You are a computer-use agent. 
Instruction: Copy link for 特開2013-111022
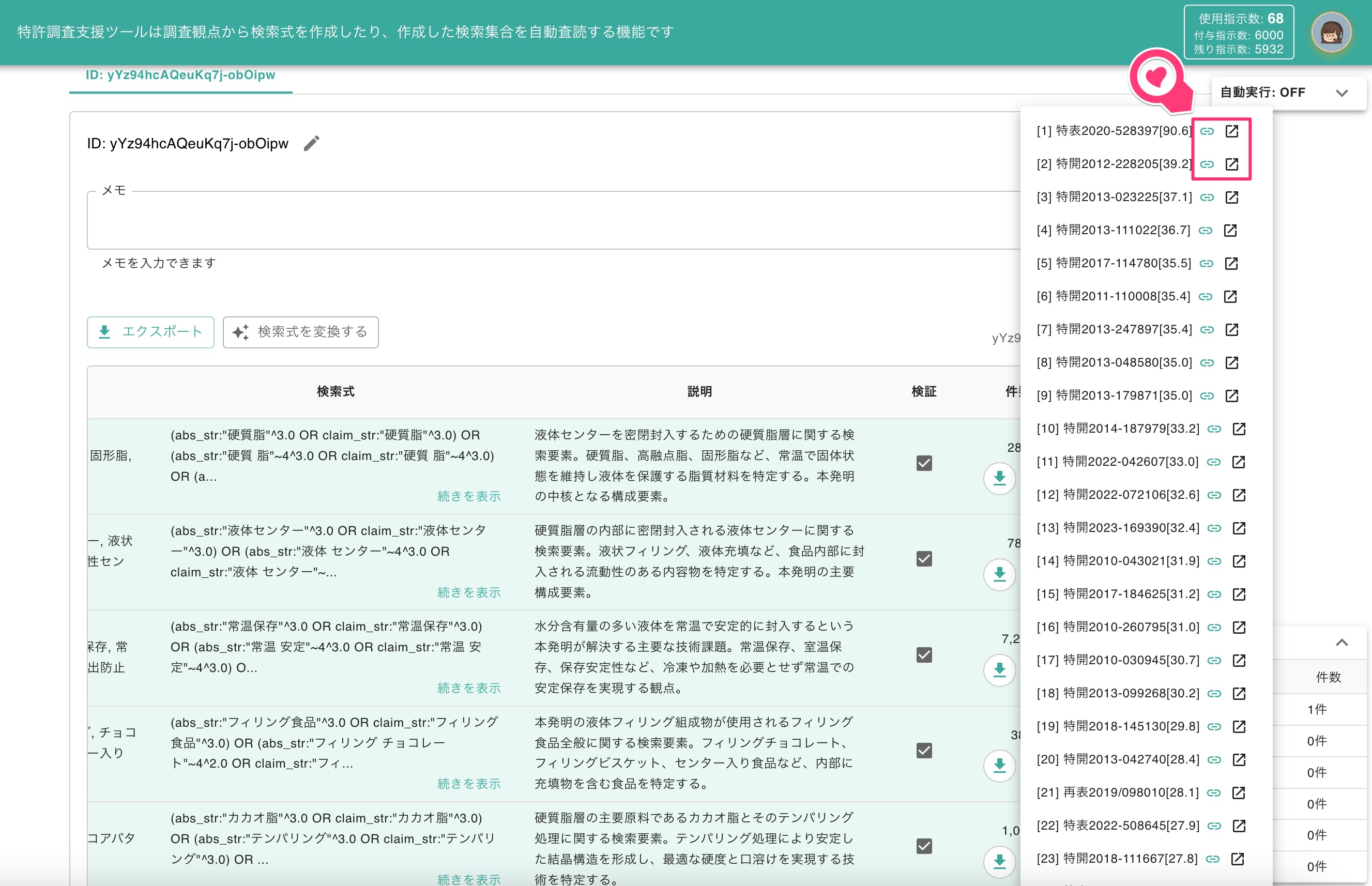coord(1205,231)
